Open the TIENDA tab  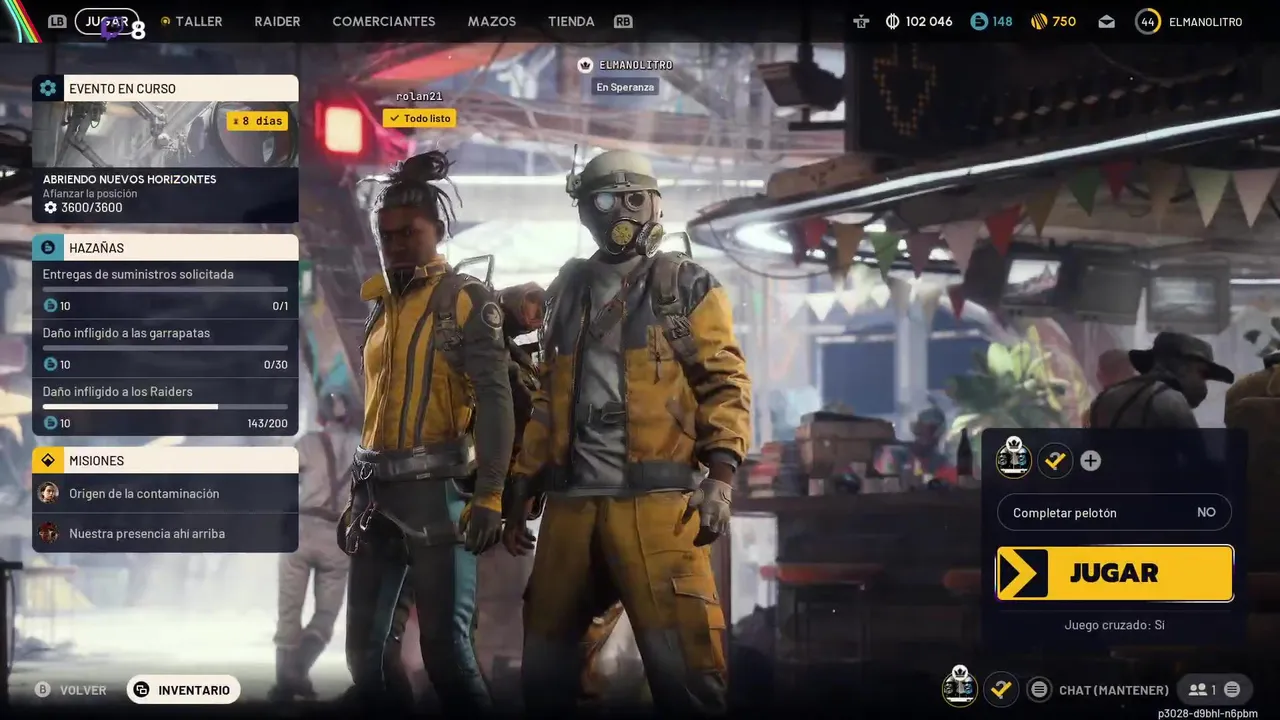pyautogui.click(x=571, y=21)
